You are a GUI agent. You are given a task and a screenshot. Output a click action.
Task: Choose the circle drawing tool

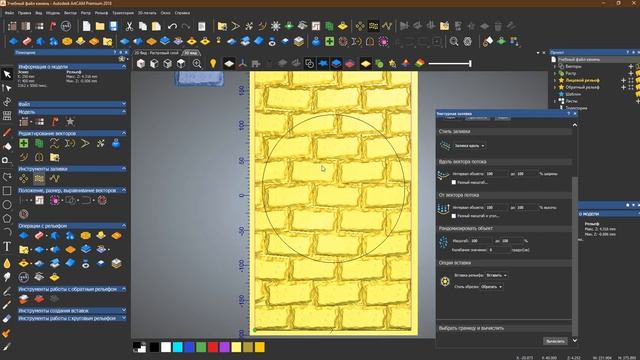[7, 204]
